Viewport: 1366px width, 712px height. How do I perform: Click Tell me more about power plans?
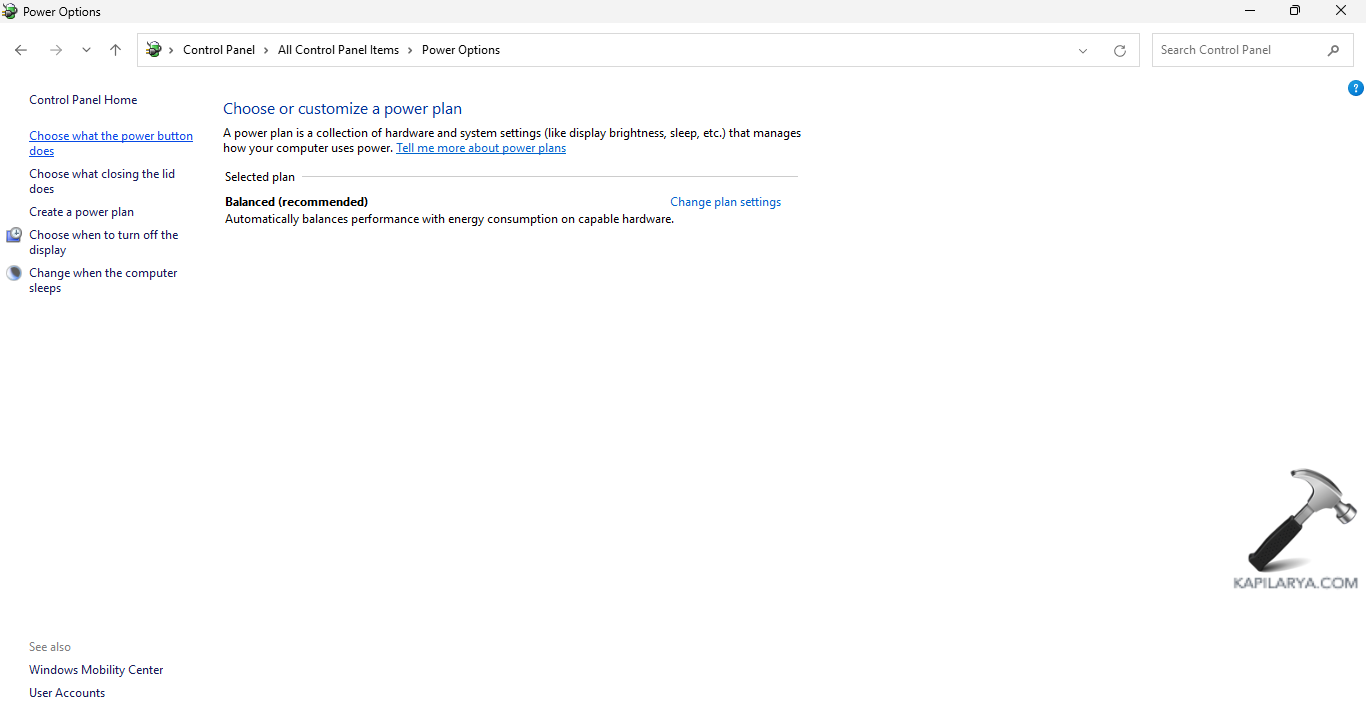[x=481, y=148]
